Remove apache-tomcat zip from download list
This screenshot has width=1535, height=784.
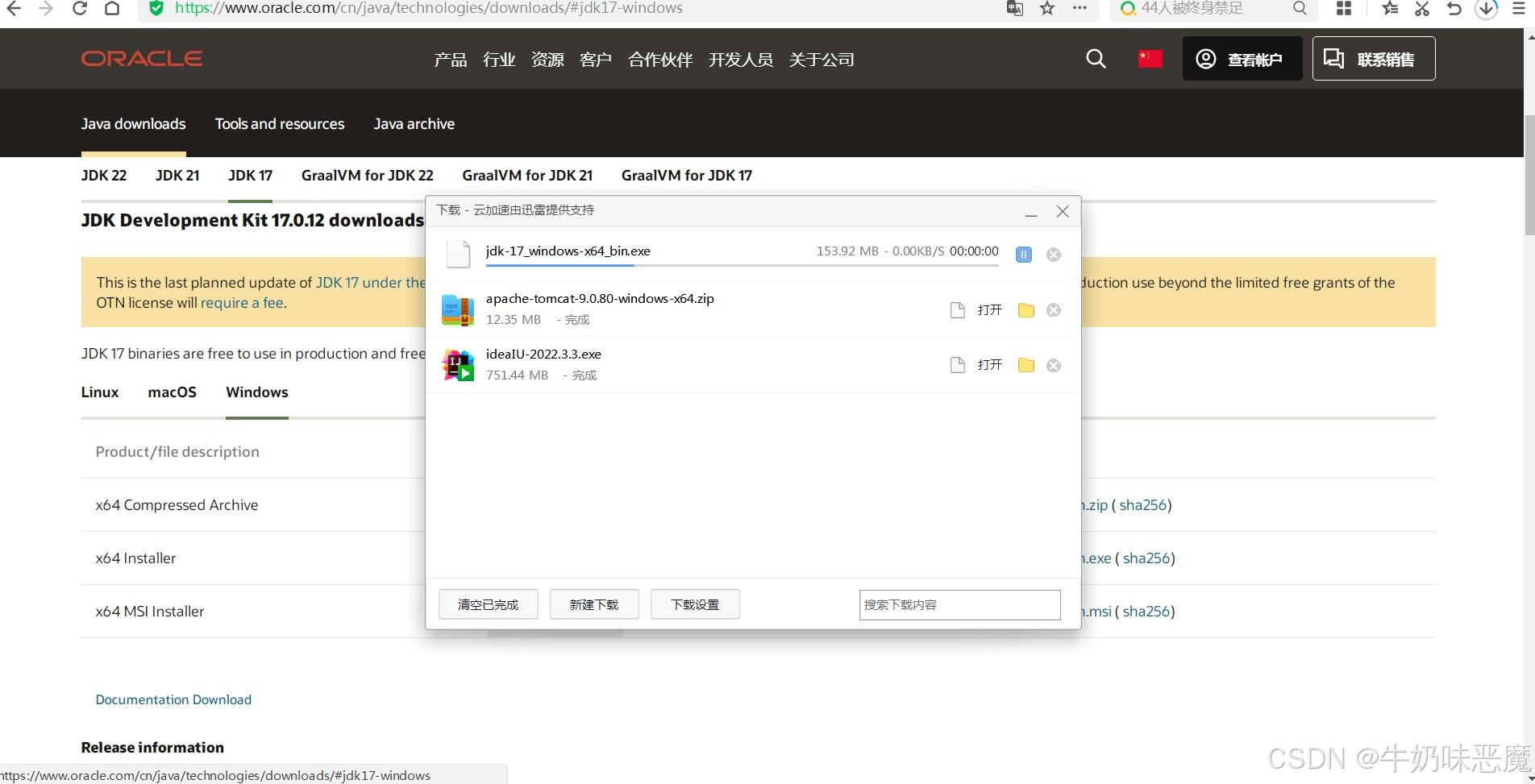(1054, 310)
